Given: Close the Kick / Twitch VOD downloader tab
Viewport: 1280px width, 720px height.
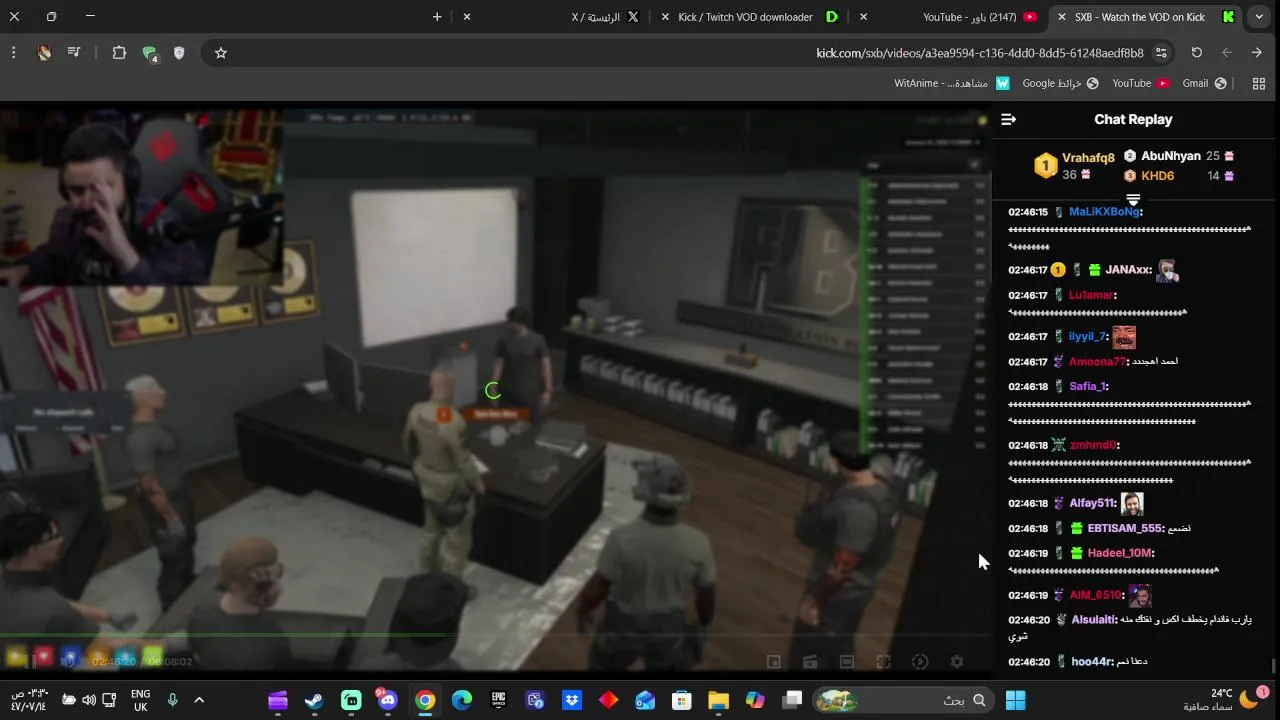Looking at the screenshot, I should (665, 17).
